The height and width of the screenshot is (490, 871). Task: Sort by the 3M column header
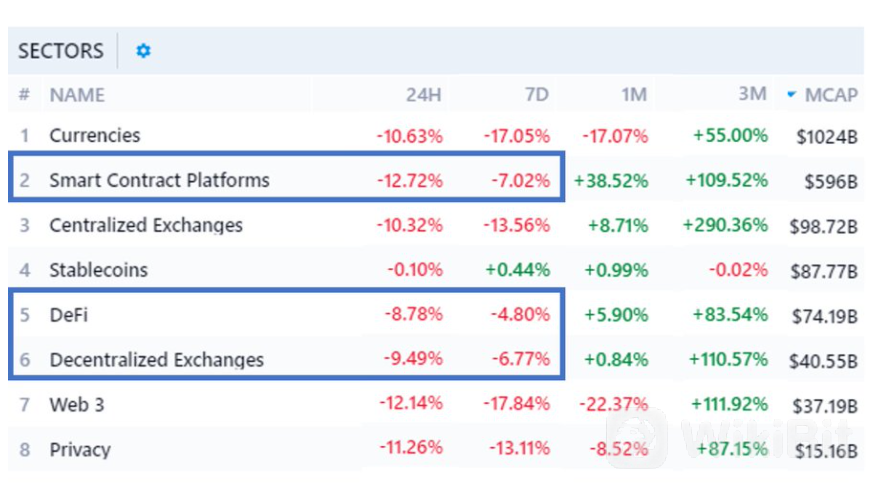pos(753,95)
